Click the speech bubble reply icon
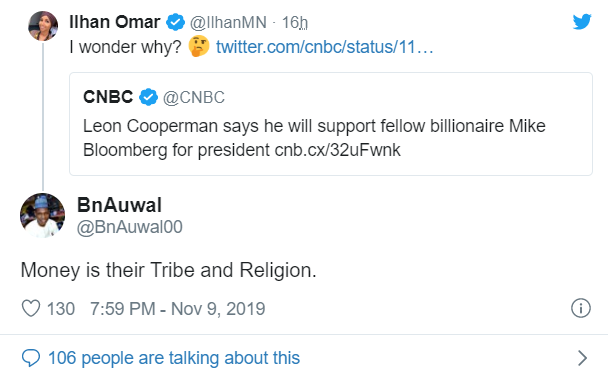The image size is (608, 373). [31, 357]
